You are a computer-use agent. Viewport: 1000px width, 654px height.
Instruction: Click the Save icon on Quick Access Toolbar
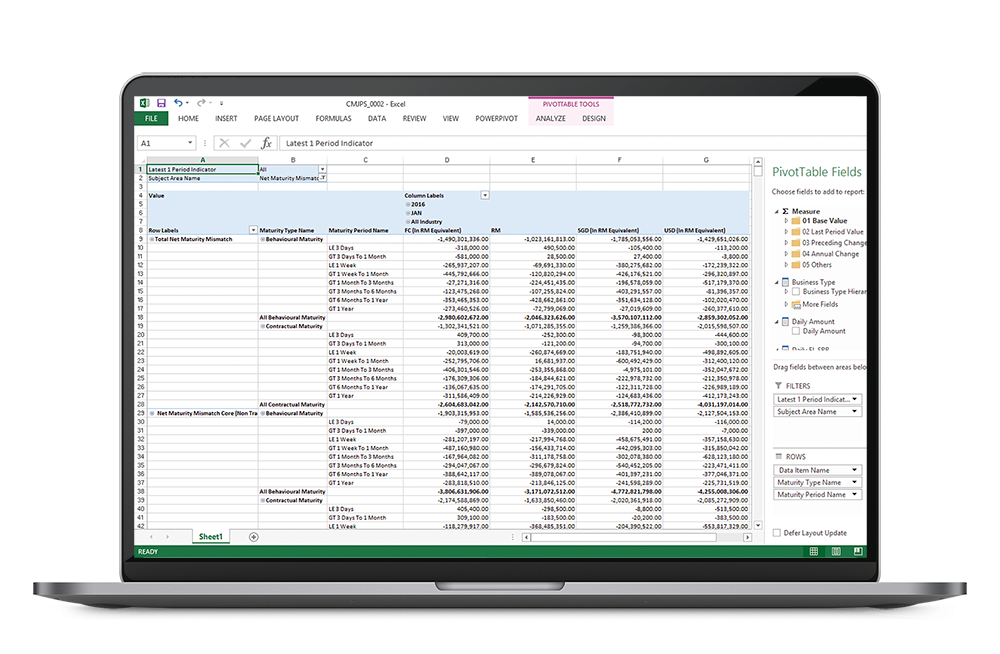point(161,101)
